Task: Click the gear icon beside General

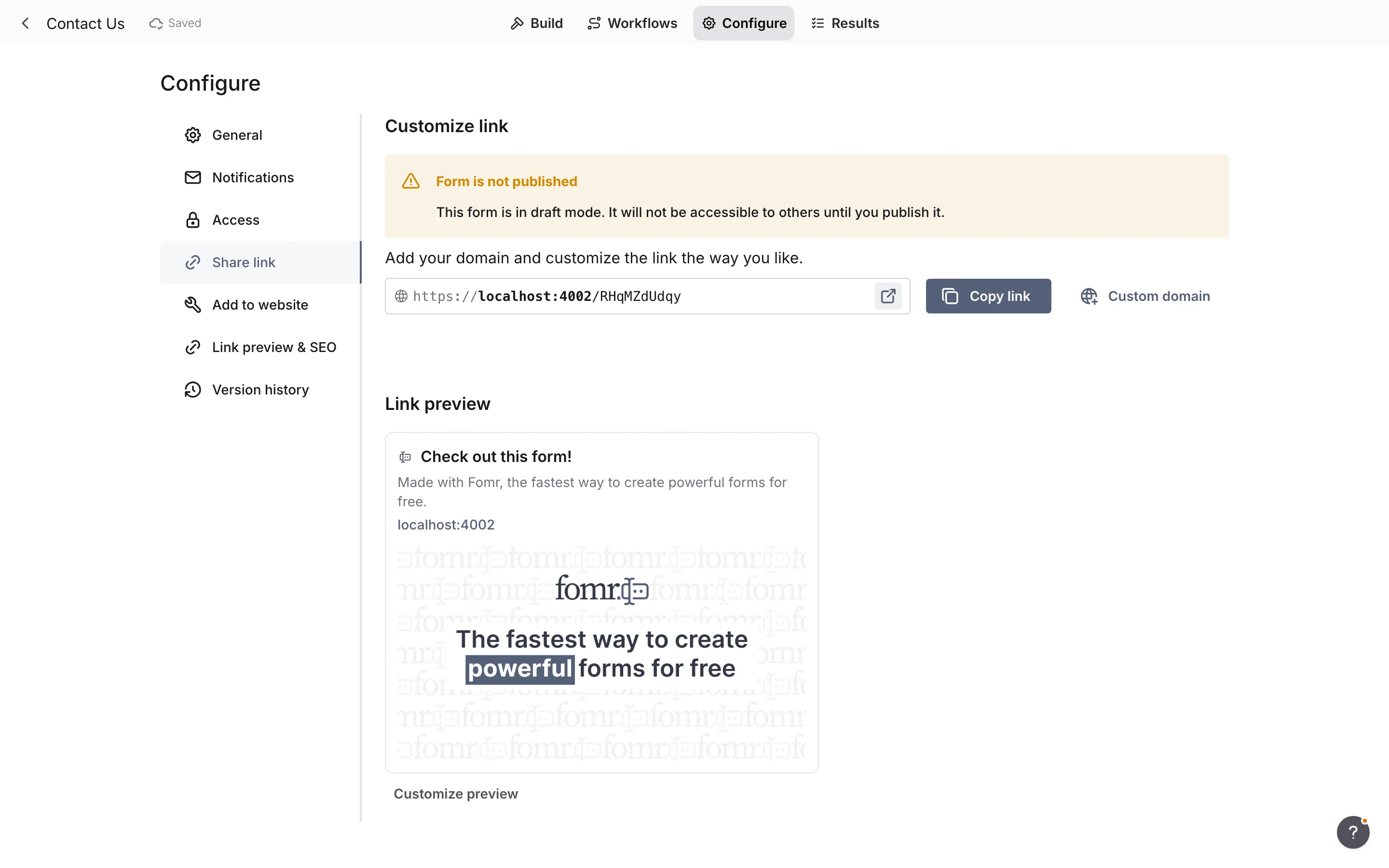Action: click(x=193, y=135)
